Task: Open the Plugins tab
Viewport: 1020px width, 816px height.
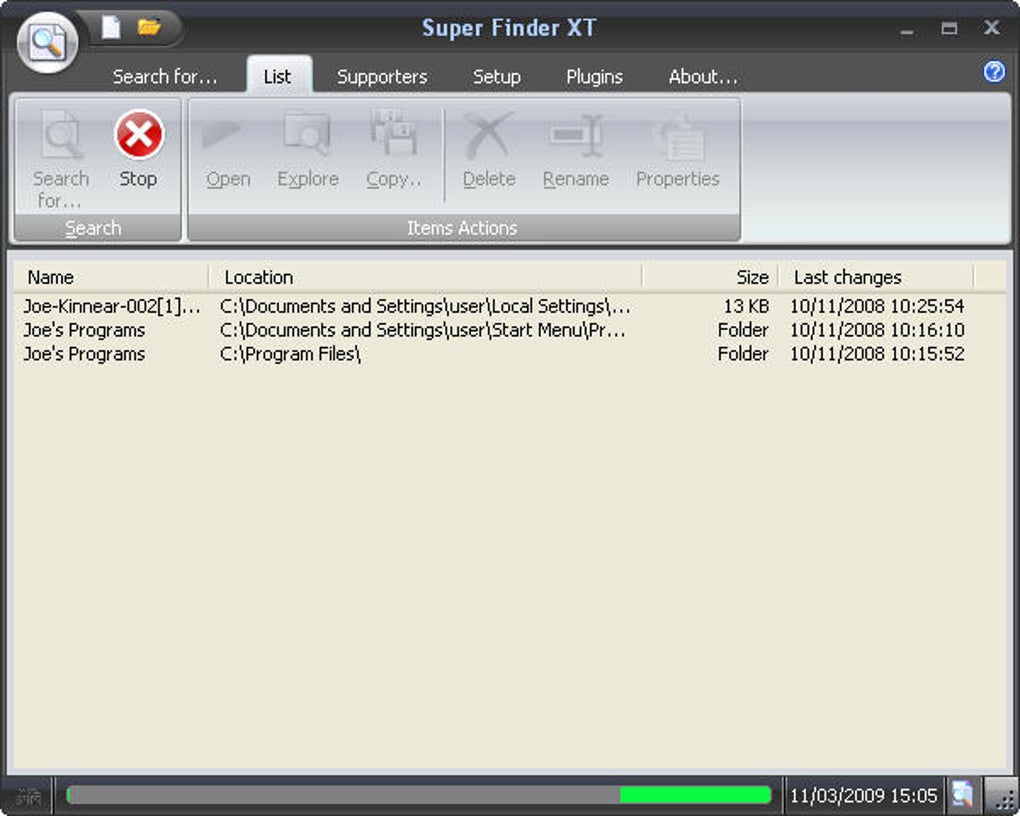Action: 595,77
